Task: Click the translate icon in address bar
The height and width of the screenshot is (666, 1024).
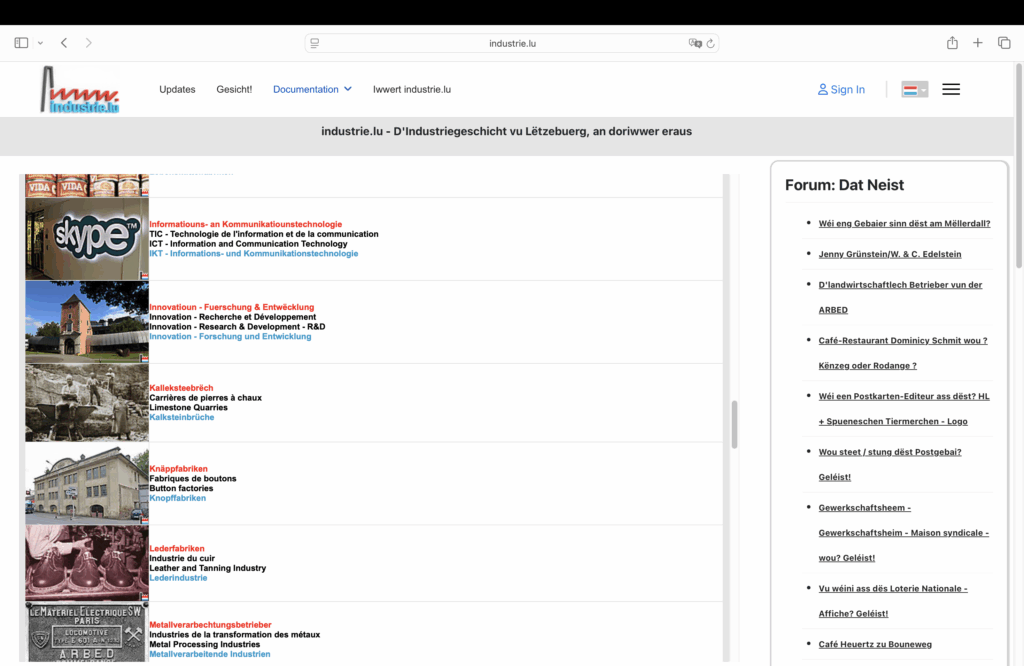Action: pyautogui.click(x=694, y=43)
